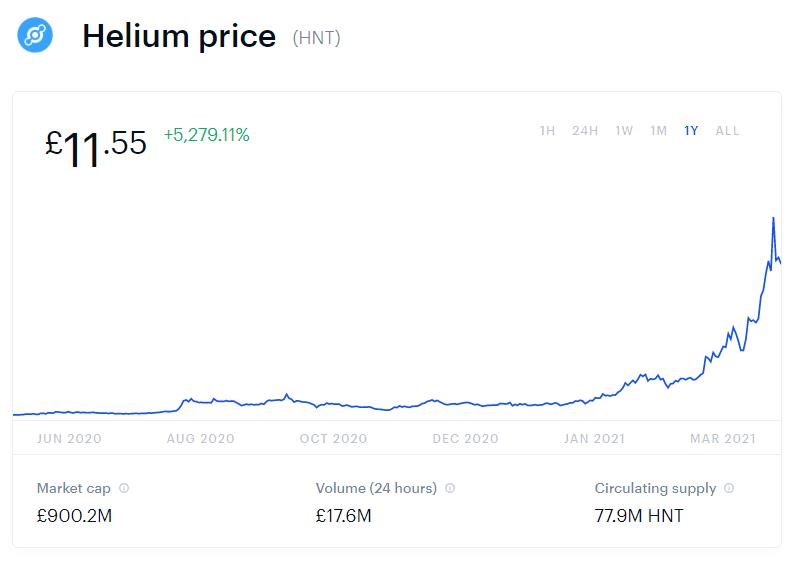
Task: Click the 77.9M HNT supply value
Action: pyautogui.click(x=639, y=516)
